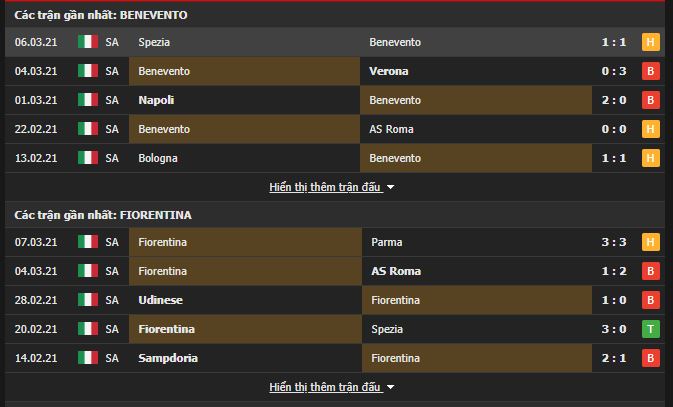Click dropdown arrow beside Benevento's show more link

[x=391, y=188]
